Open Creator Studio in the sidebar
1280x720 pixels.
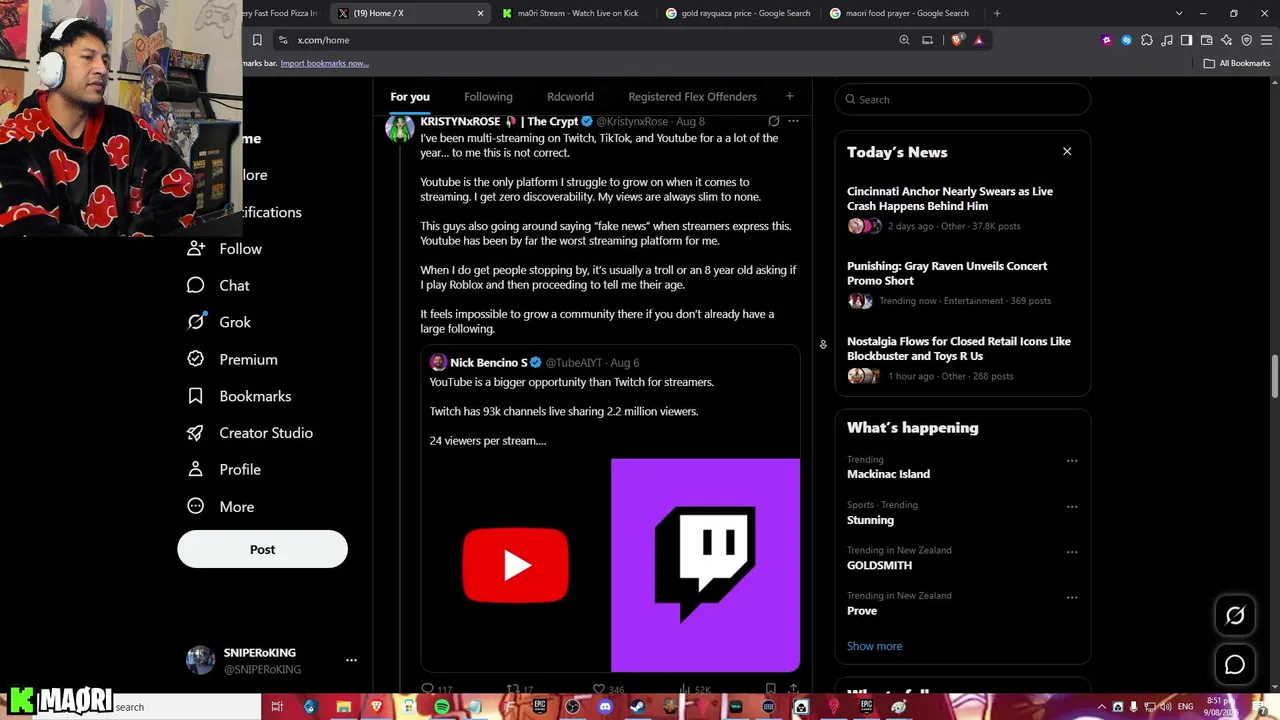[x=250, y=433]
